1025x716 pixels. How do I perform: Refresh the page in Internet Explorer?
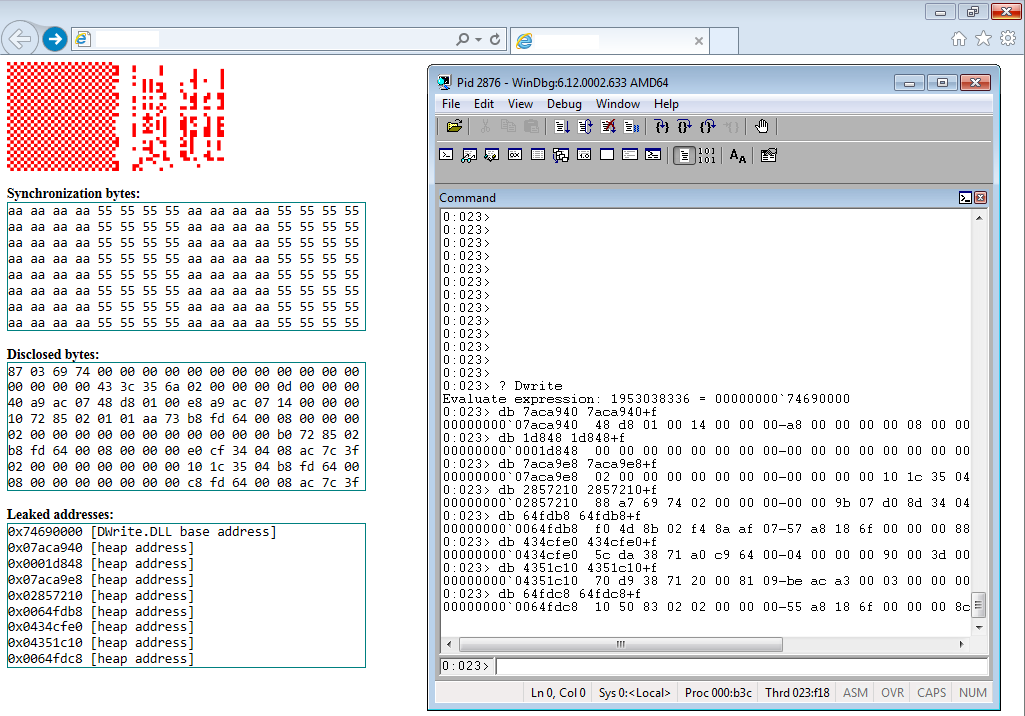click(495, 39)
